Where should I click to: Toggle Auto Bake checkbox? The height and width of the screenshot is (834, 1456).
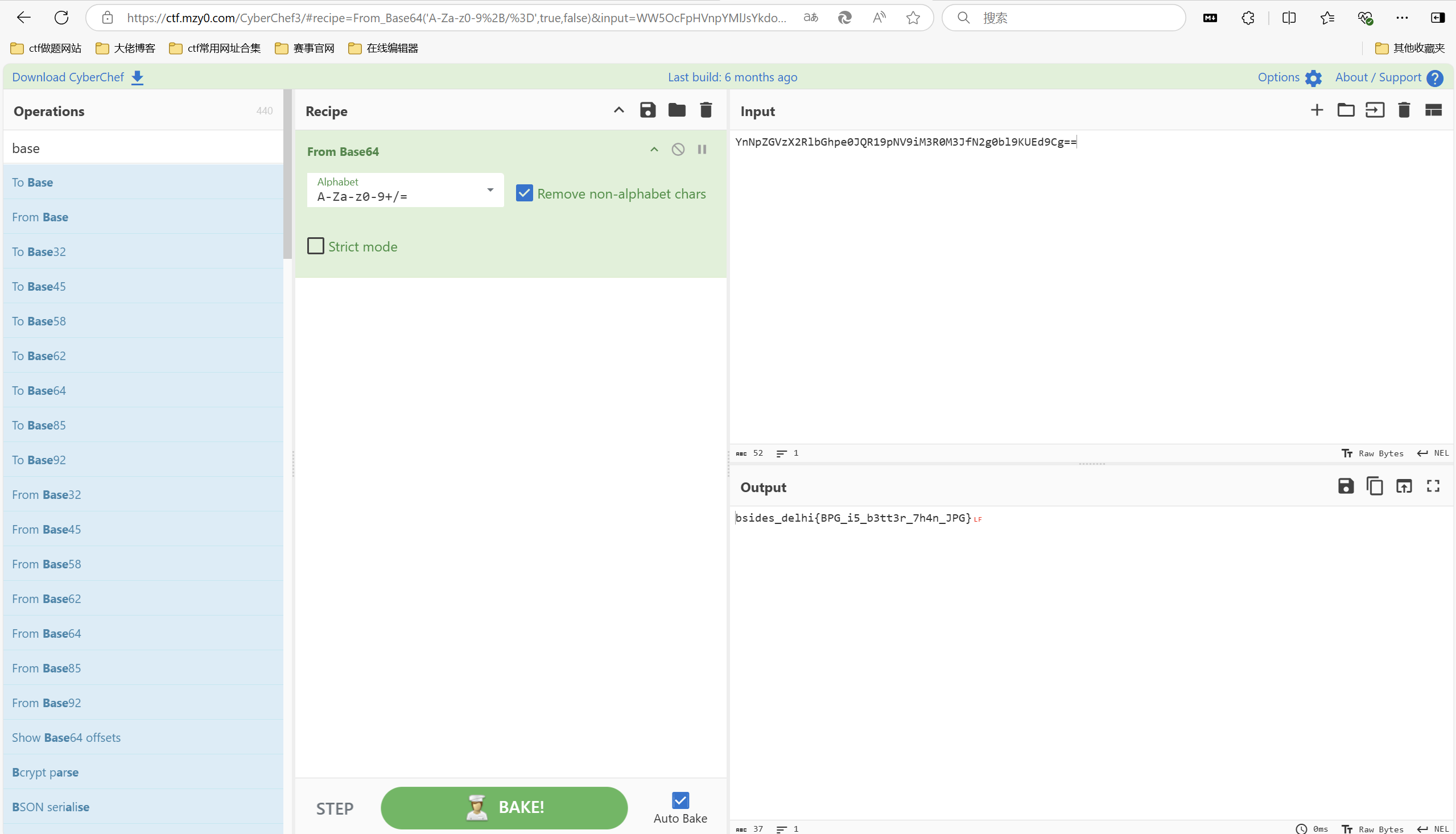680,800
